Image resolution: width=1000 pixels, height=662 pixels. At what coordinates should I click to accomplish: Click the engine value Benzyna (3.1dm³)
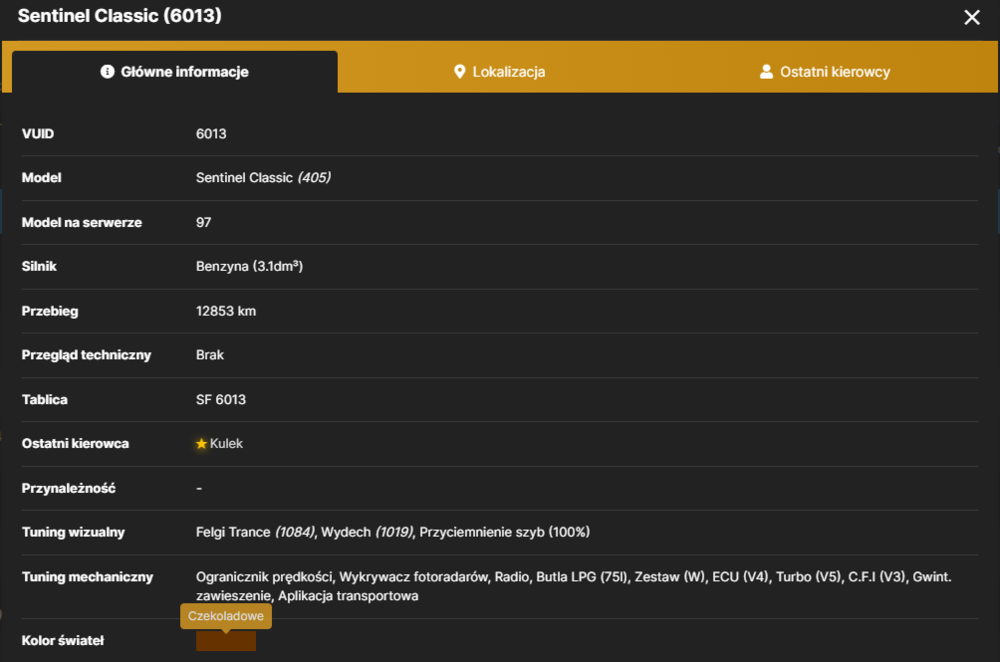coord(249,267)
